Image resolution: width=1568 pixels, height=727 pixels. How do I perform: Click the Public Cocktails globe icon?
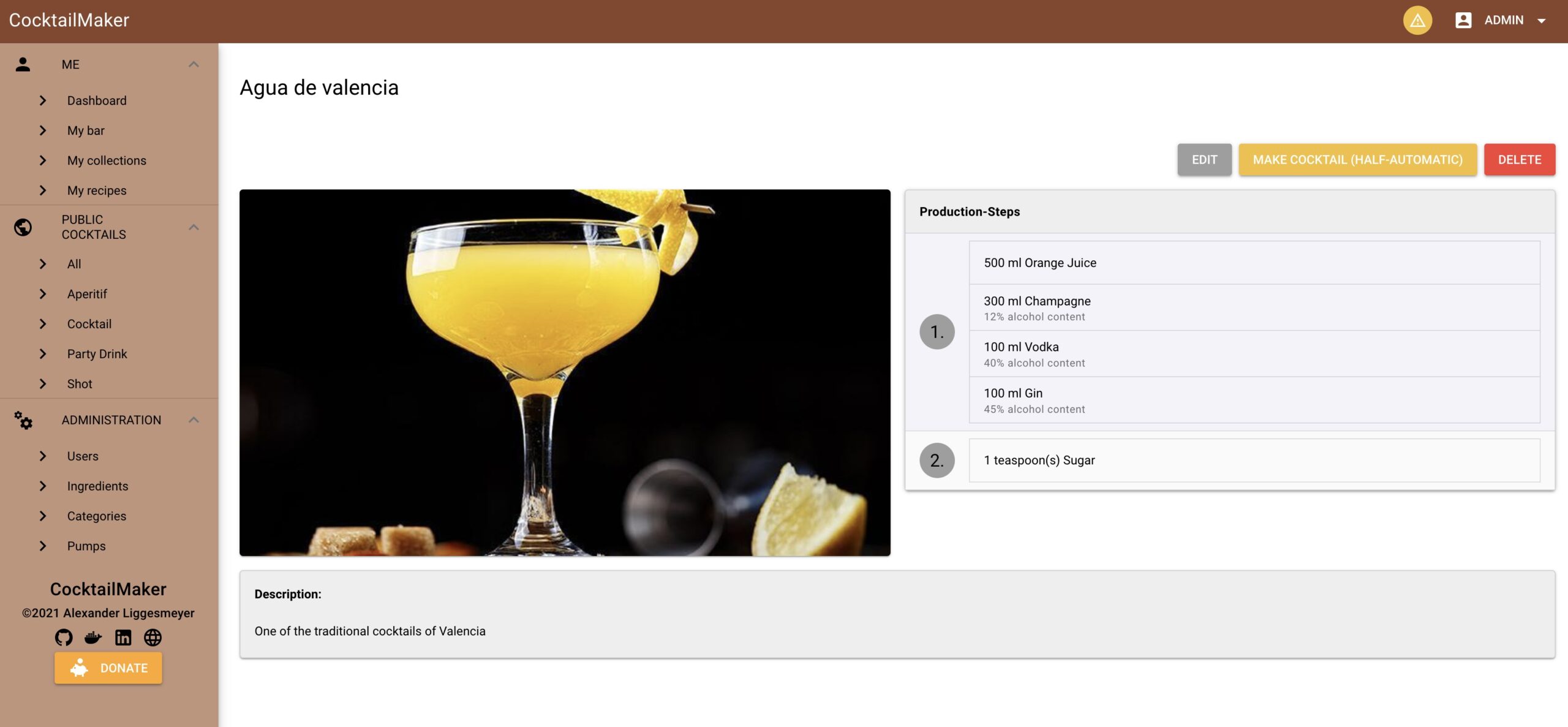pos(23,227)
